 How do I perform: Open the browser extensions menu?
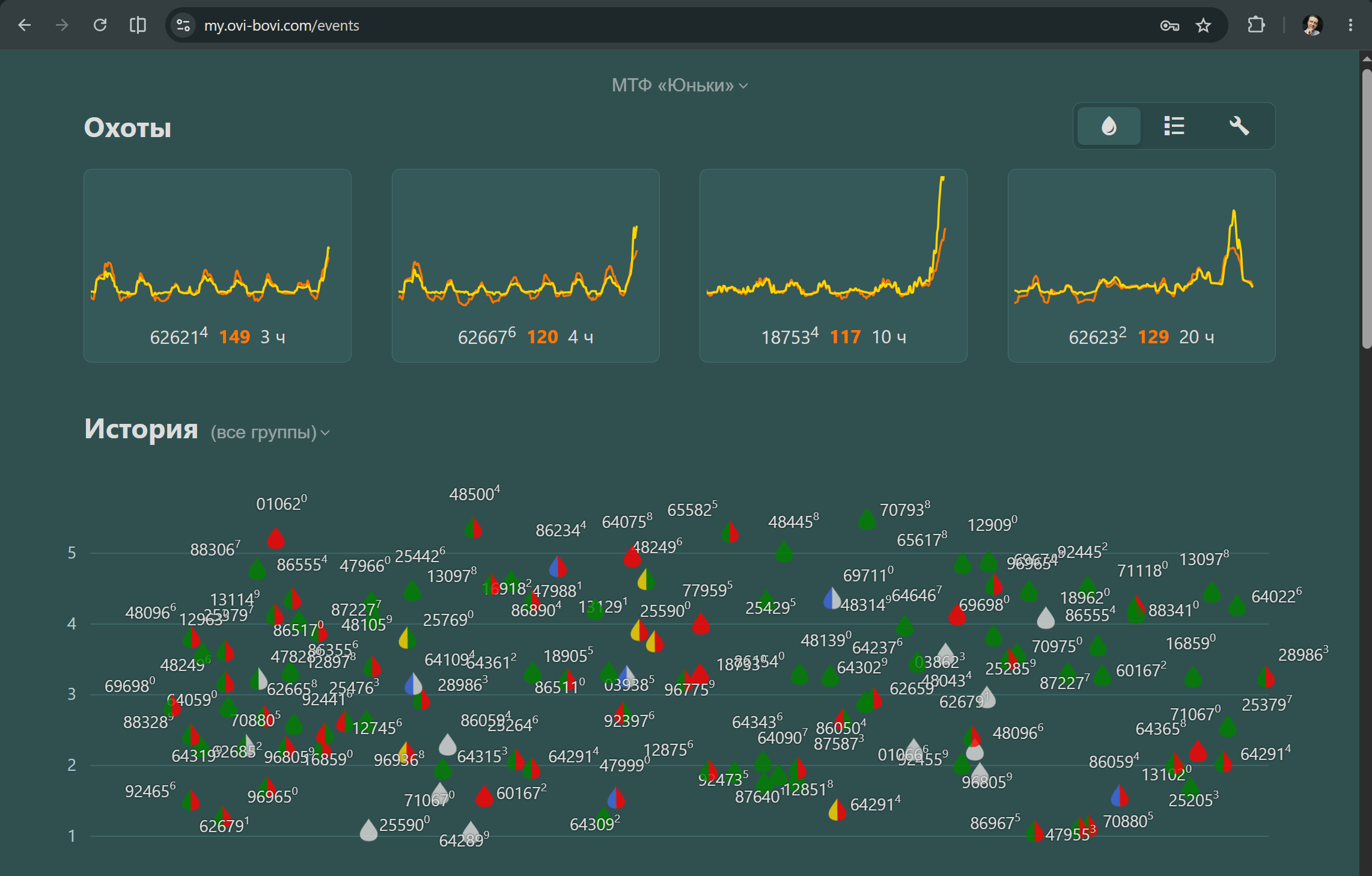point(1256,25)
